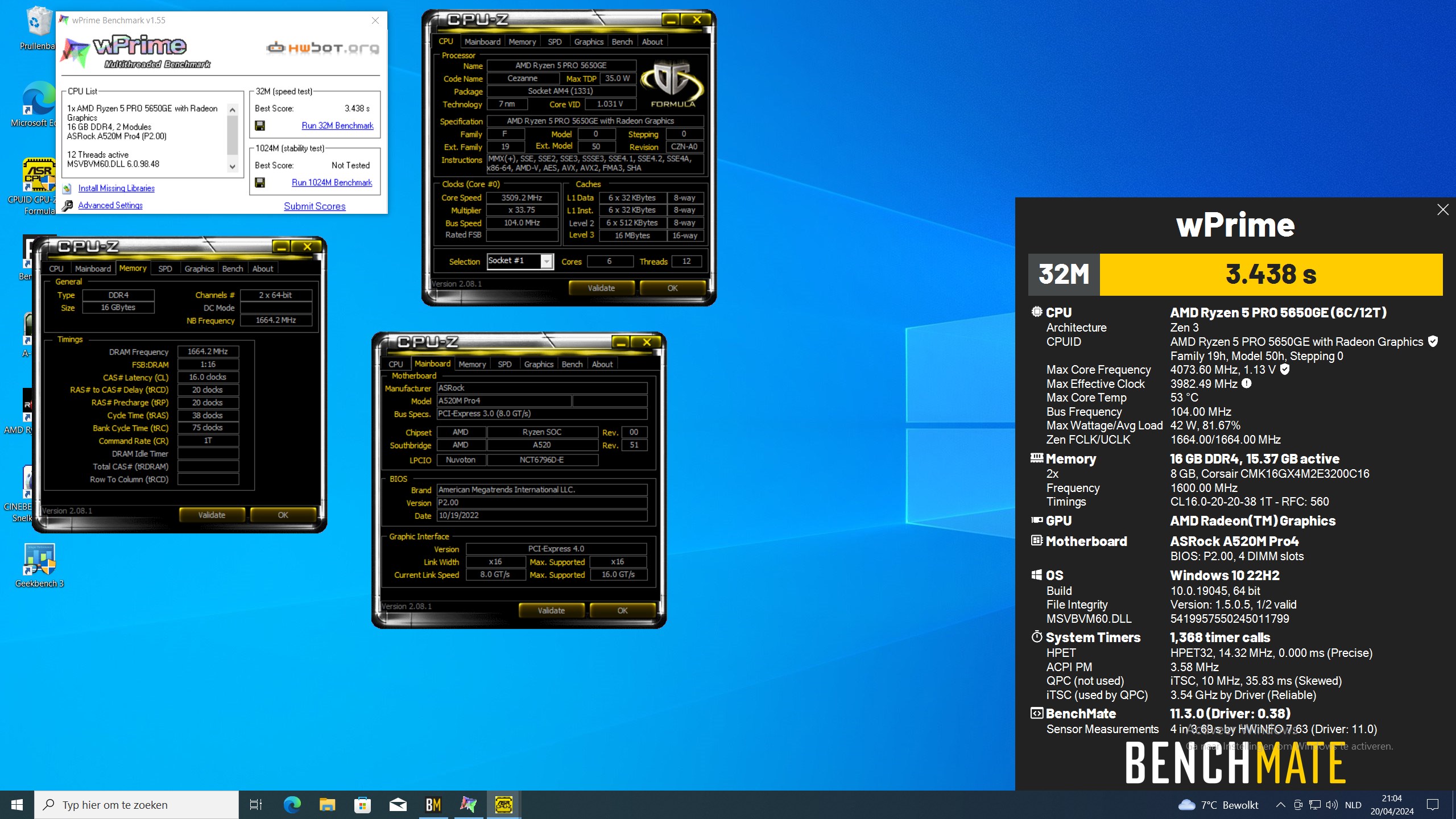The image size is (1456, 819).
Task: Close the BenchMate wPrime result panel
Action: [1443, 210]
